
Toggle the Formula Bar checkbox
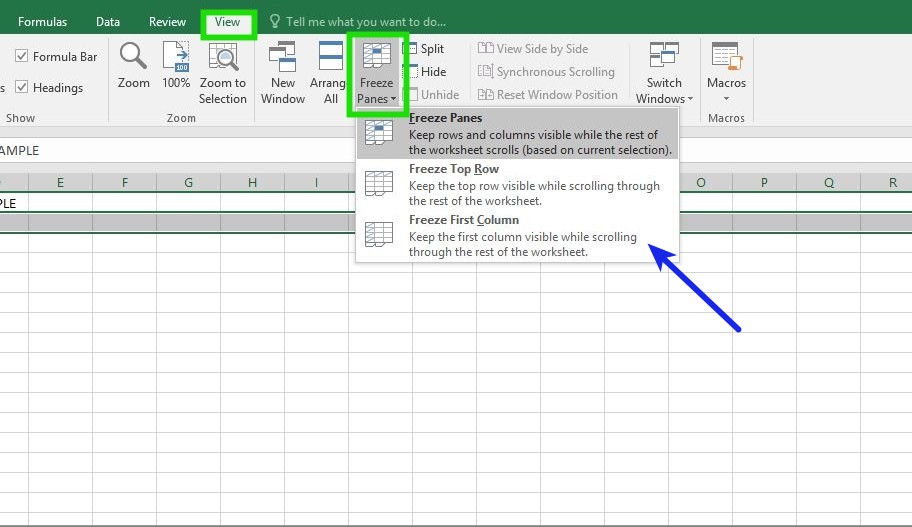click(22, 56)
